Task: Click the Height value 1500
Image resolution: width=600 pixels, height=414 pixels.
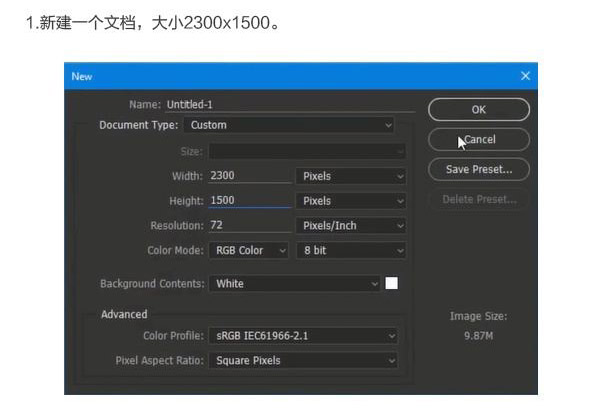Action: [250, 200]
